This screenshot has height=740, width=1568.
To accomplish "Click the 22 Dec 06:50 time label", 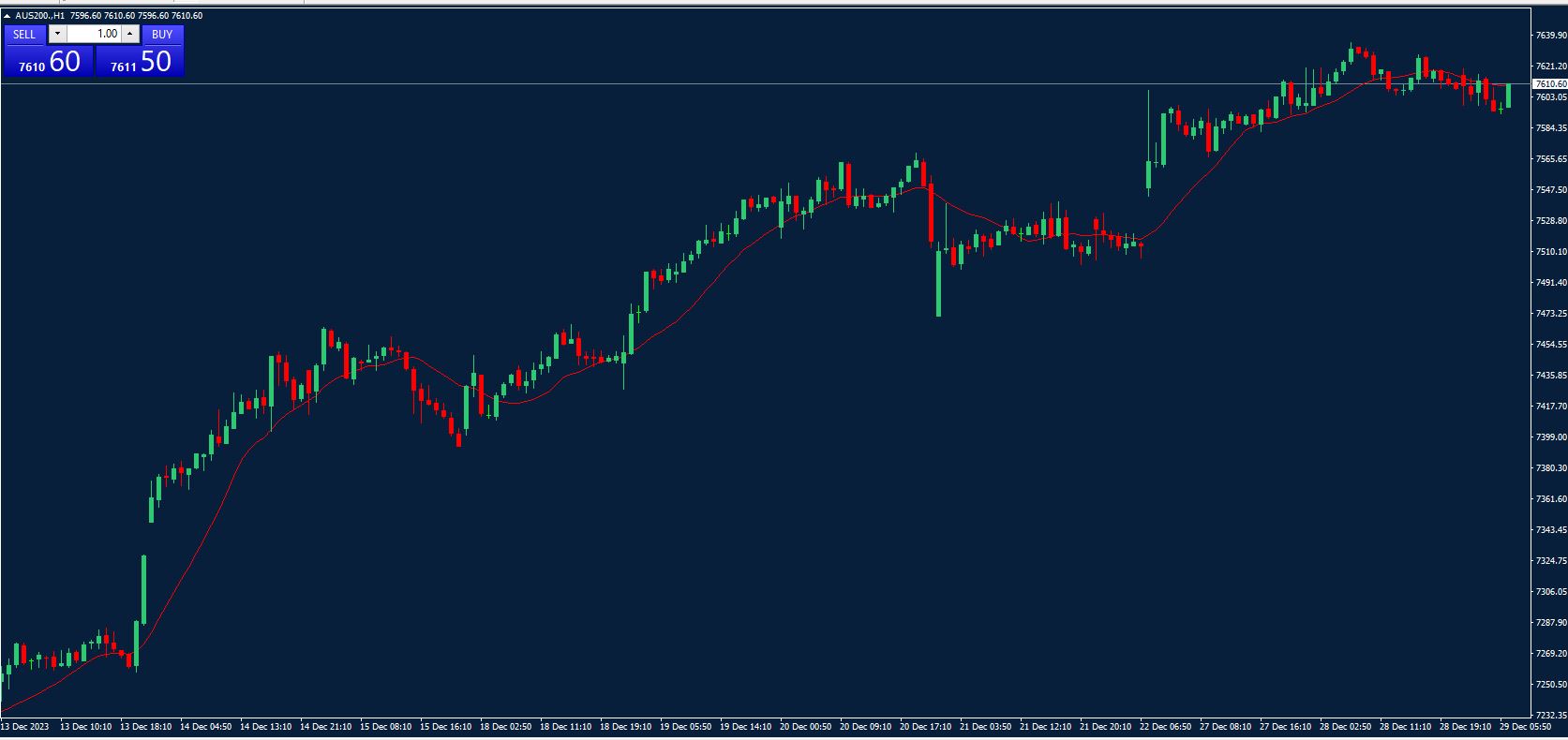I will 1166,726.
